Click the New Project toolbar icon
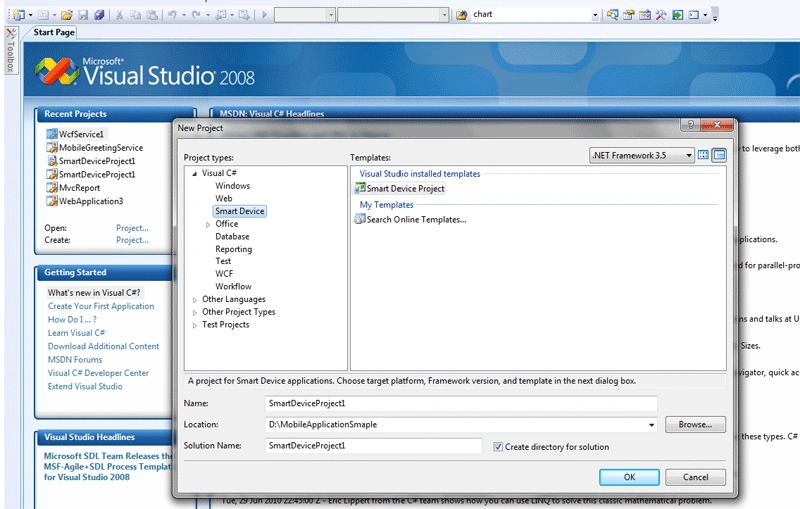This screenshot has height=509, width=800. click(19, 15)
